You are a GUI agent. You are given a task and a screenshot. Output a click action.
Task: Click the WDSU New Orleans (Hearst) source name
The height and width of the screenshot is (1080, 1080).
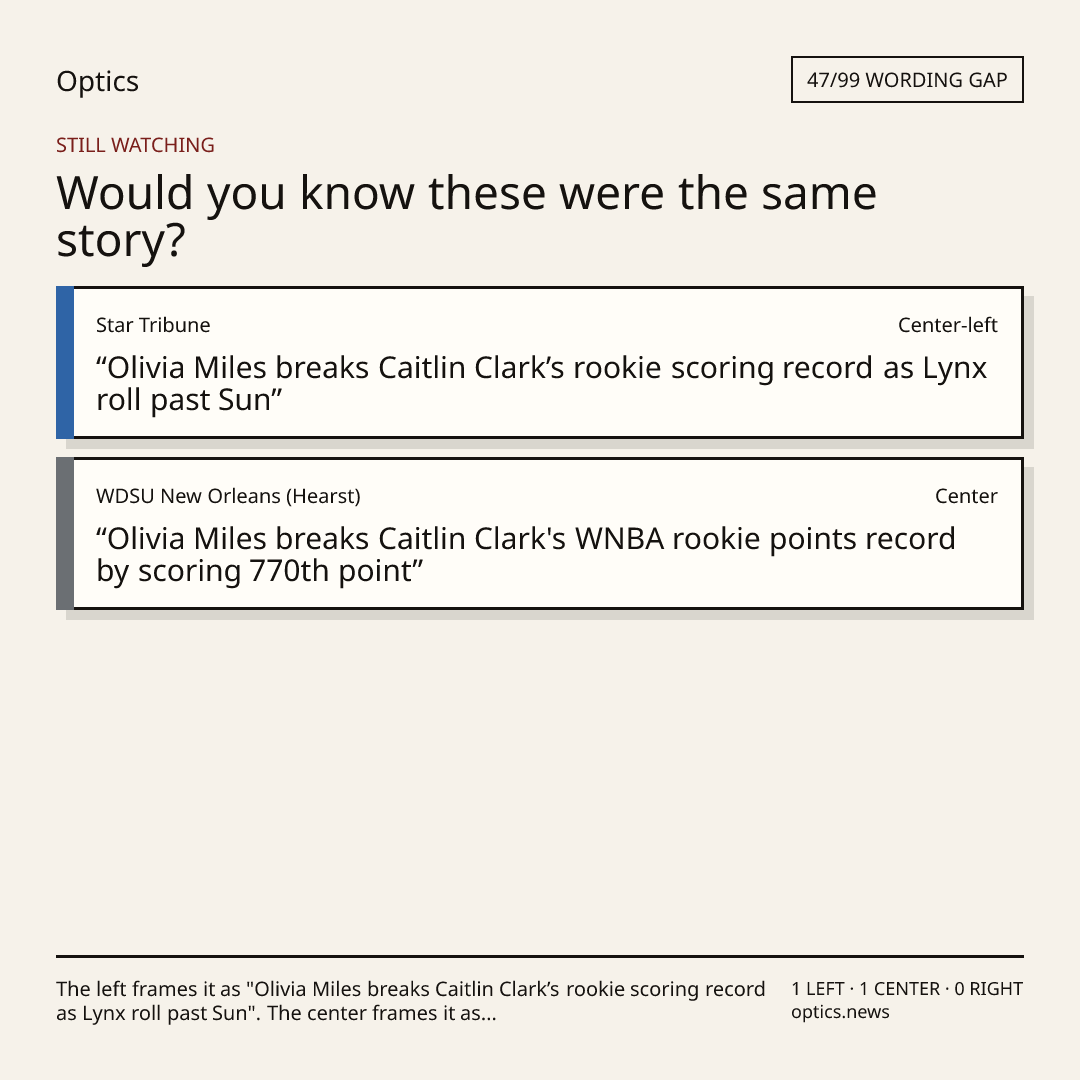coord(228,496)
